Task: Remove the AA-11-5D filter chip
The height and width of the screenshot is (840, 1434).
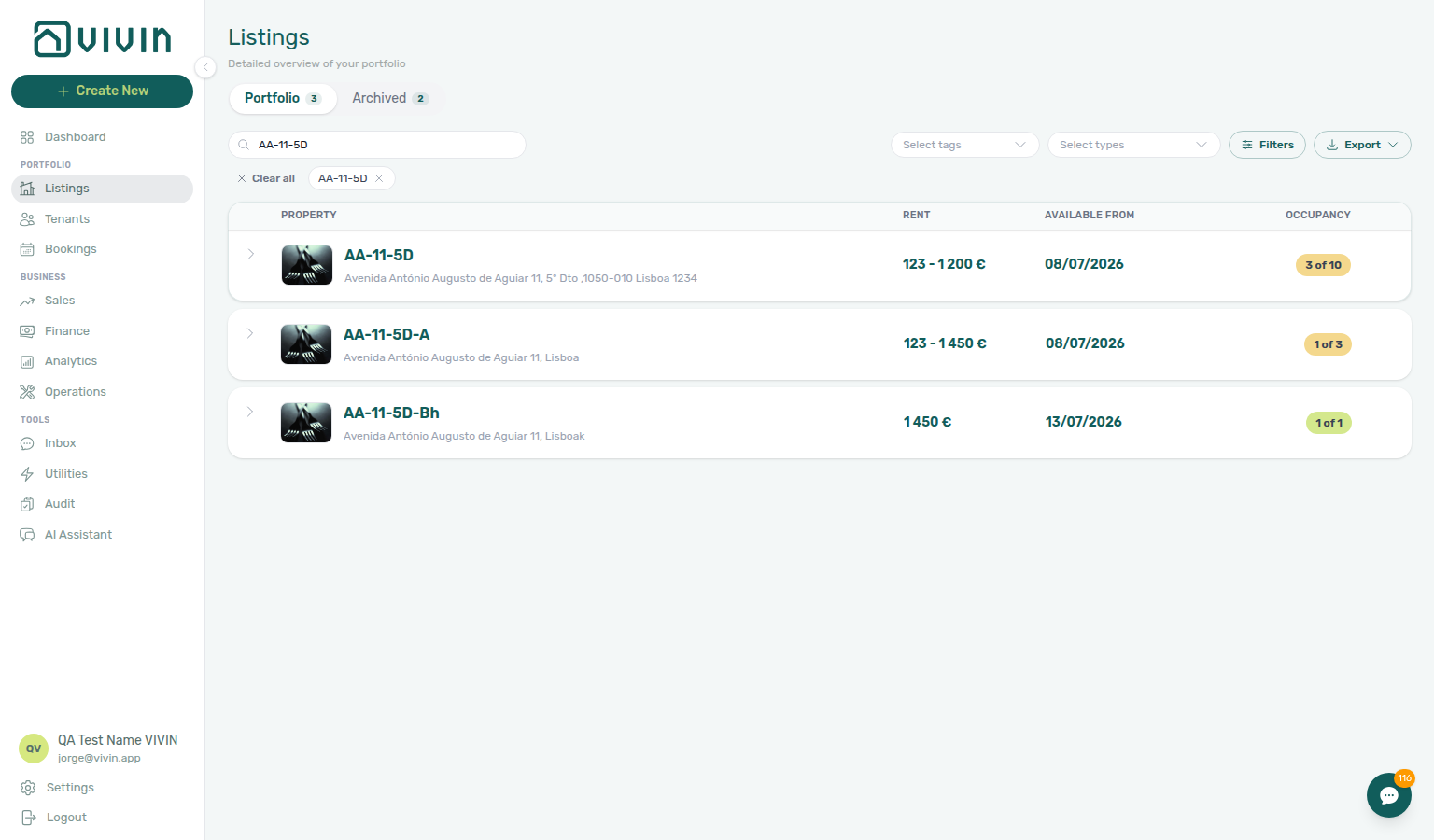Action: 379,178
